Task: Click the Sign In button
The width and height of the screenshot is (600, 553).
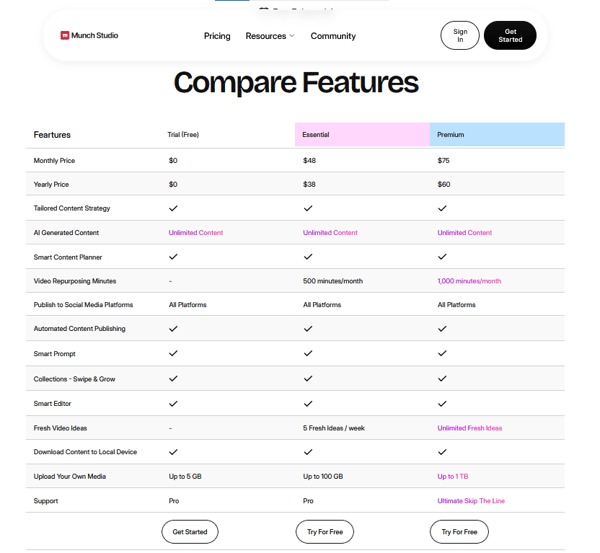Action: 460,36
